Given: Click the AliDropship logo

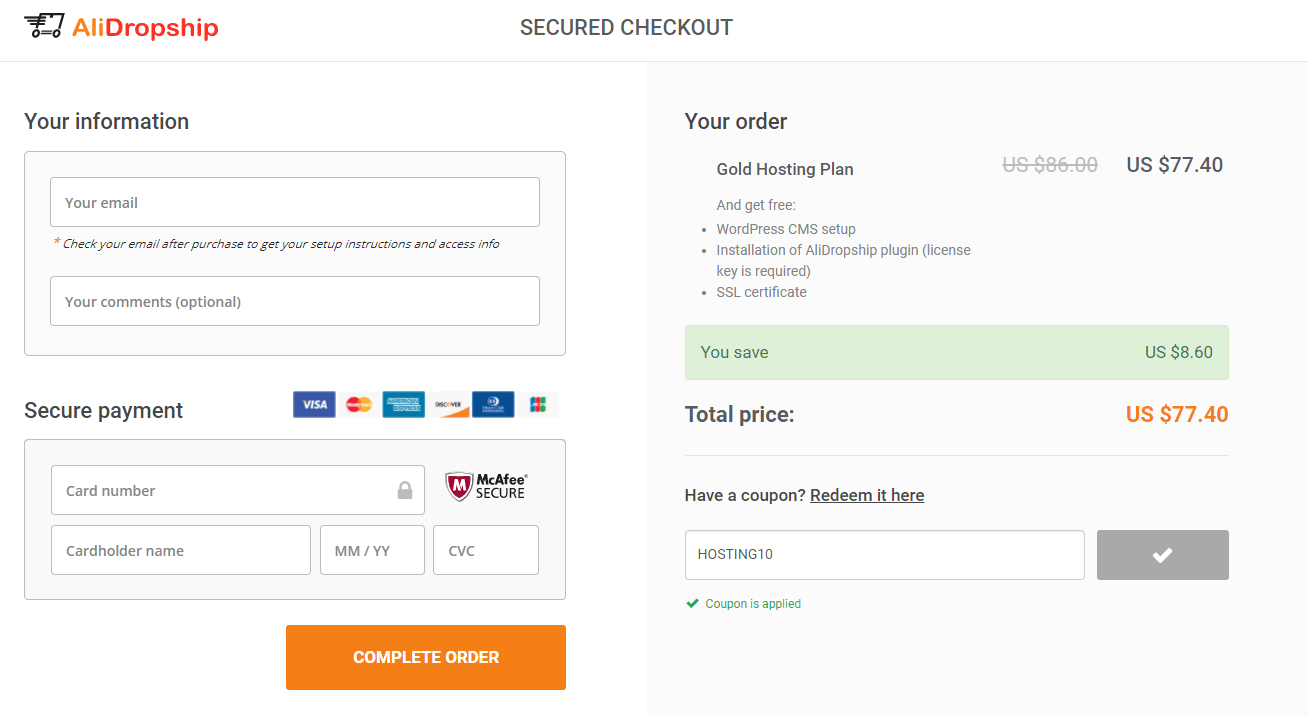Looking at the screenshot, I should (x=121, y=27).
